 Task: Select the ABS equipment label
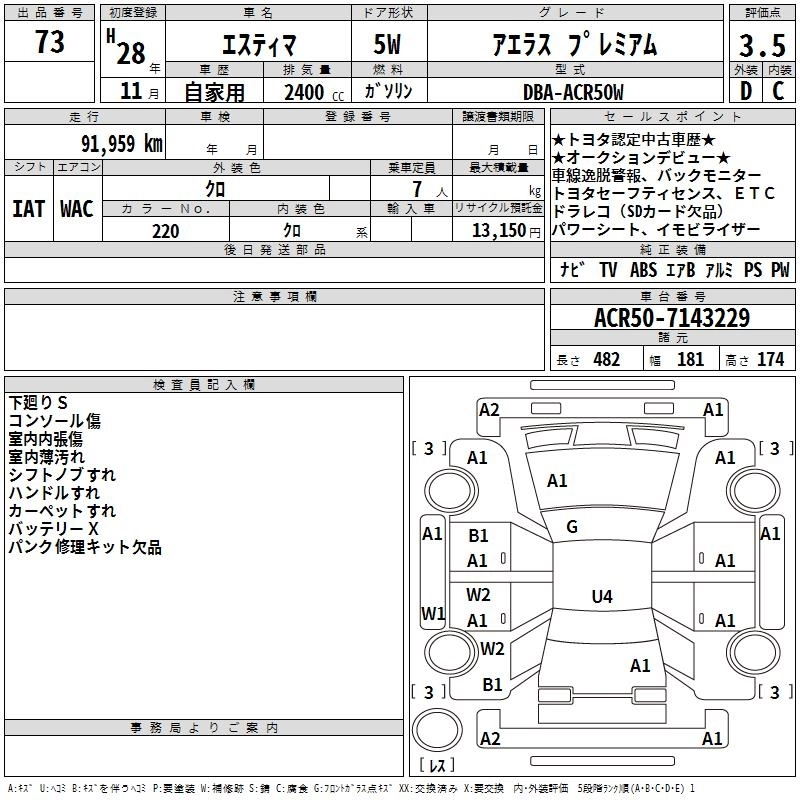pos(643,269)
